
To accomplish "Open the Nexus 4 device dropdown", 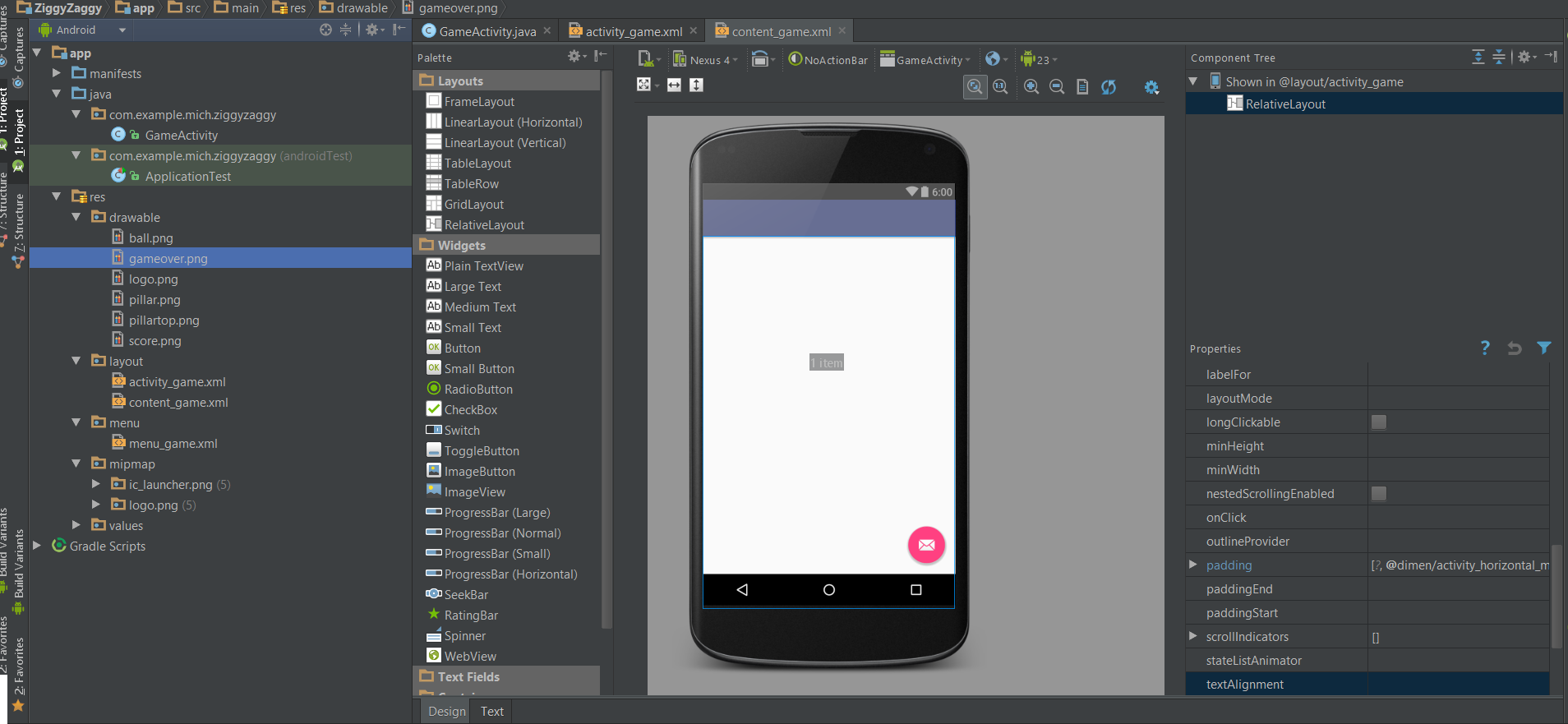I will click(x=705, y=59).
